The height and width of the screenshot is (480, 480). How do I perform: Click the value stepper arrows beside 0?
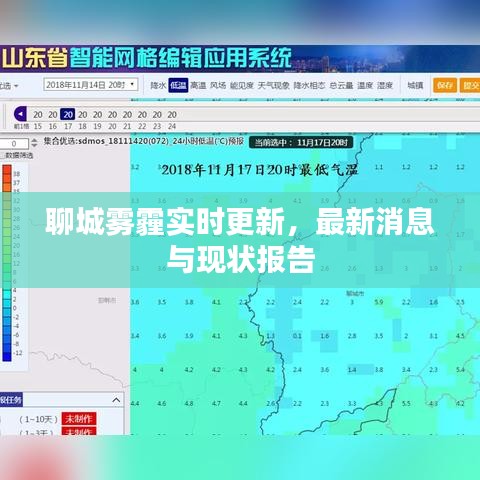(34, 143)
